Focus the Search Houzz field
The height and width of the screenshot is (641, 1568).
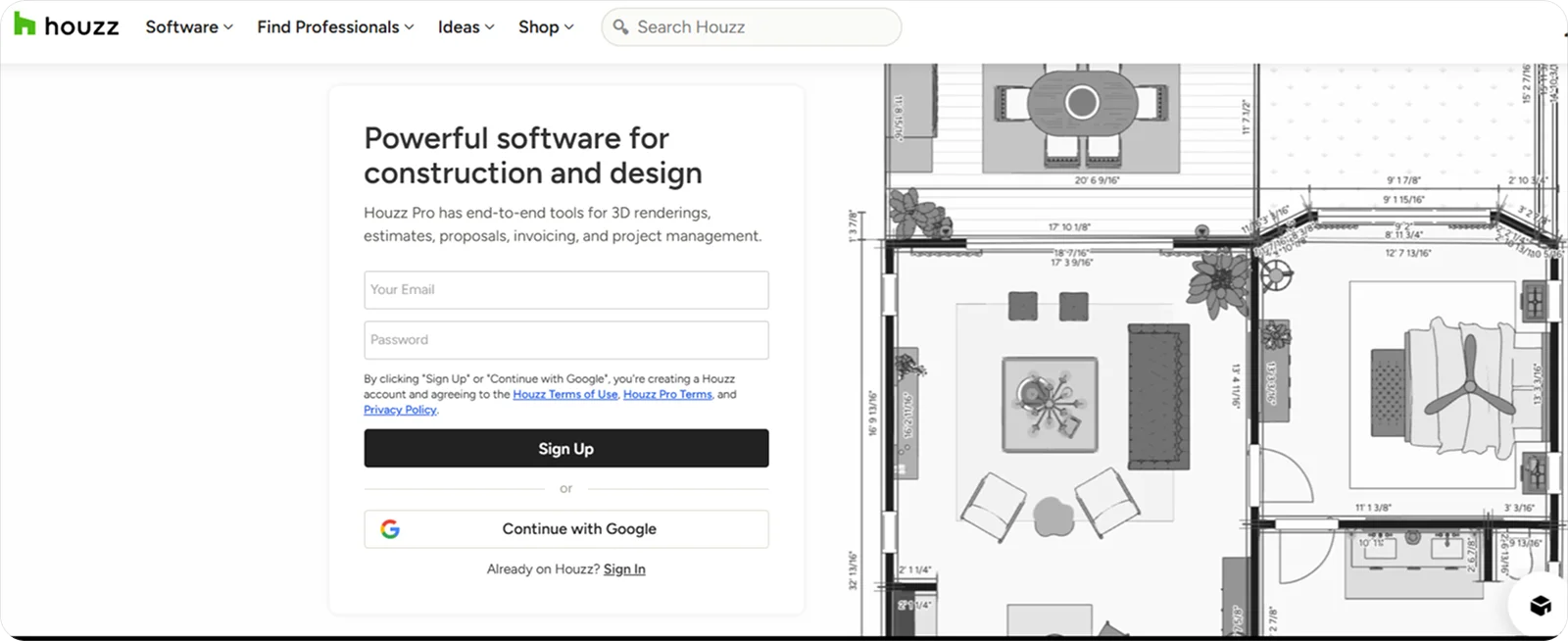tap(751, 27)
